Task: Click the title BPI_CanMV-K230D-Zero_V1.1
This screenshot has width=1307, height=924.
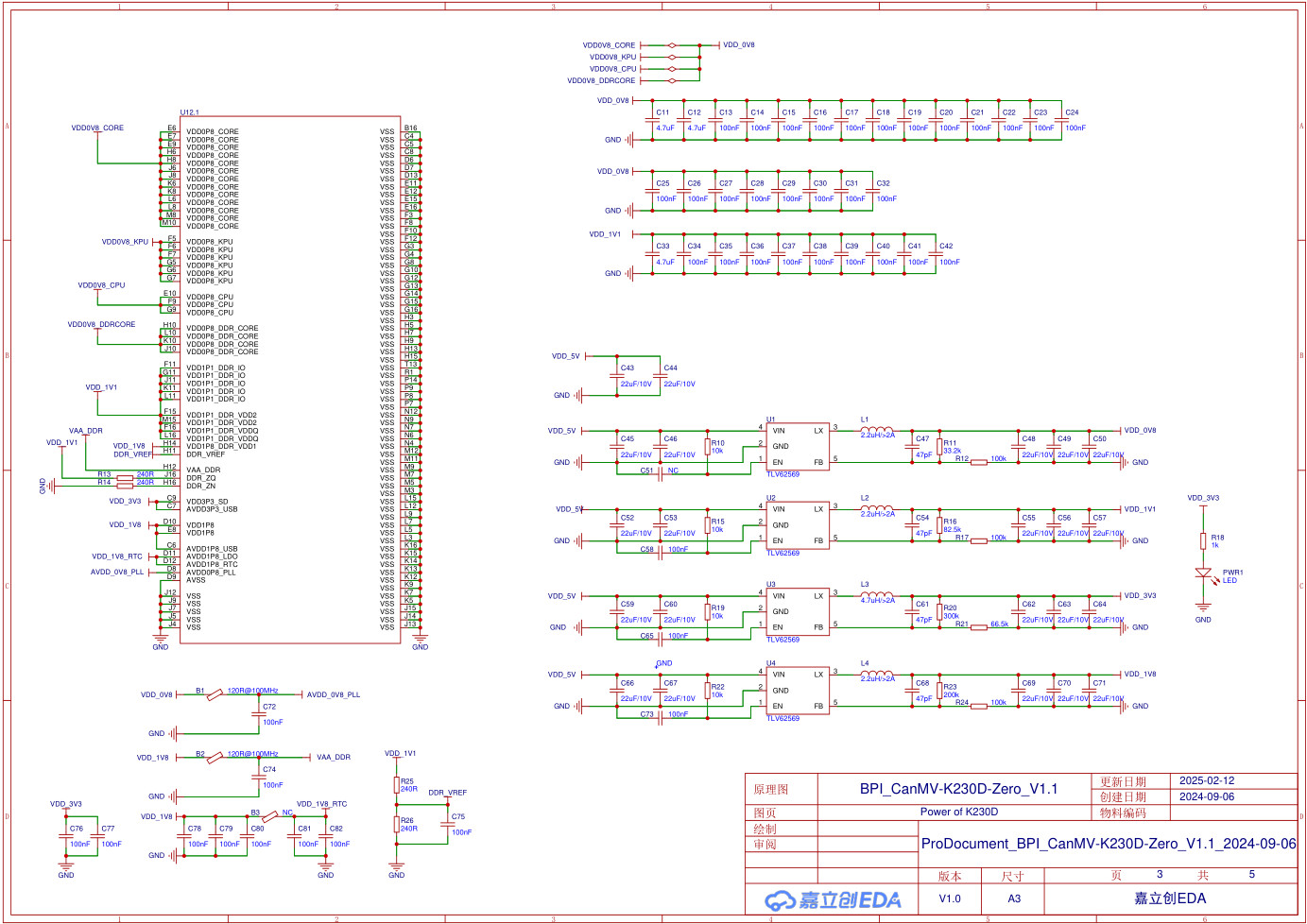Action: pos(958,789)
